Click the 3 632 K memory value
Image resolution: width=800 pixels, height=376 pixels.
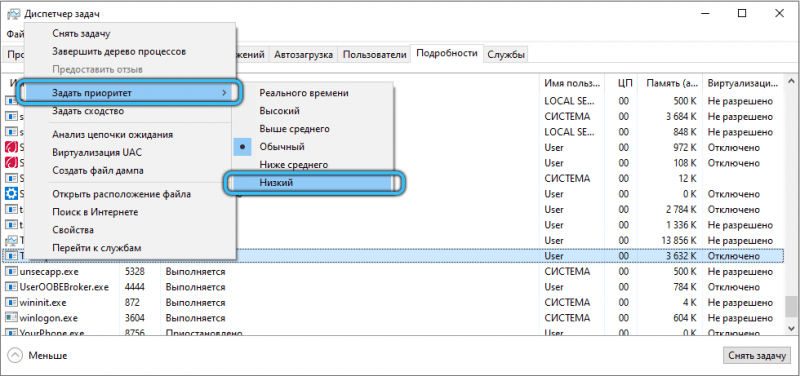[x=681, y=256]
